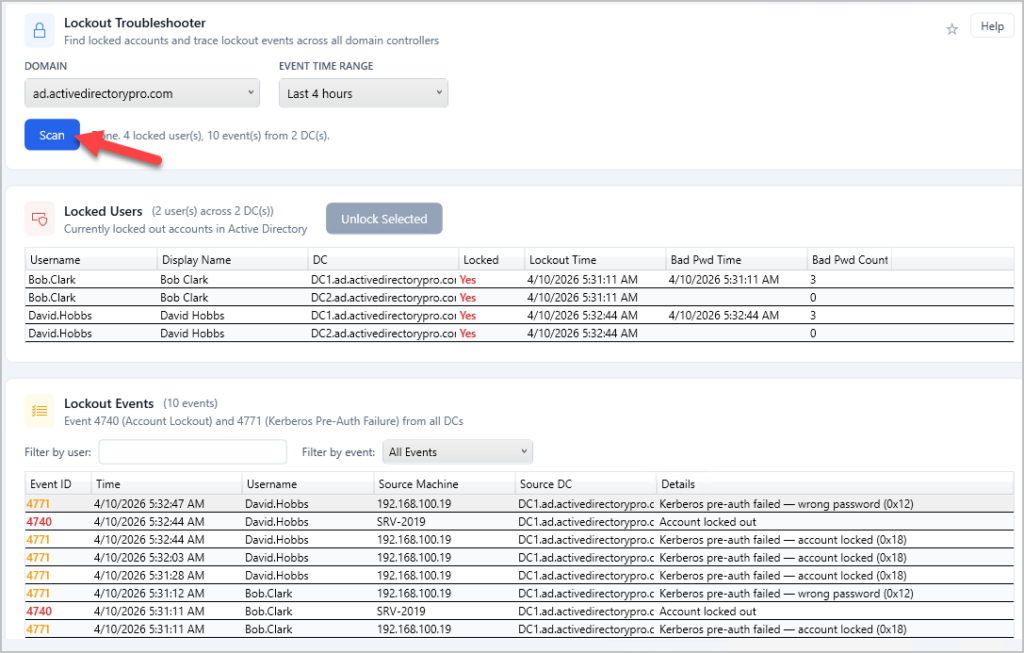
Task: Select the Bob.Clark row on DC1
Action: pyautogui.click(x=519, y=279)
